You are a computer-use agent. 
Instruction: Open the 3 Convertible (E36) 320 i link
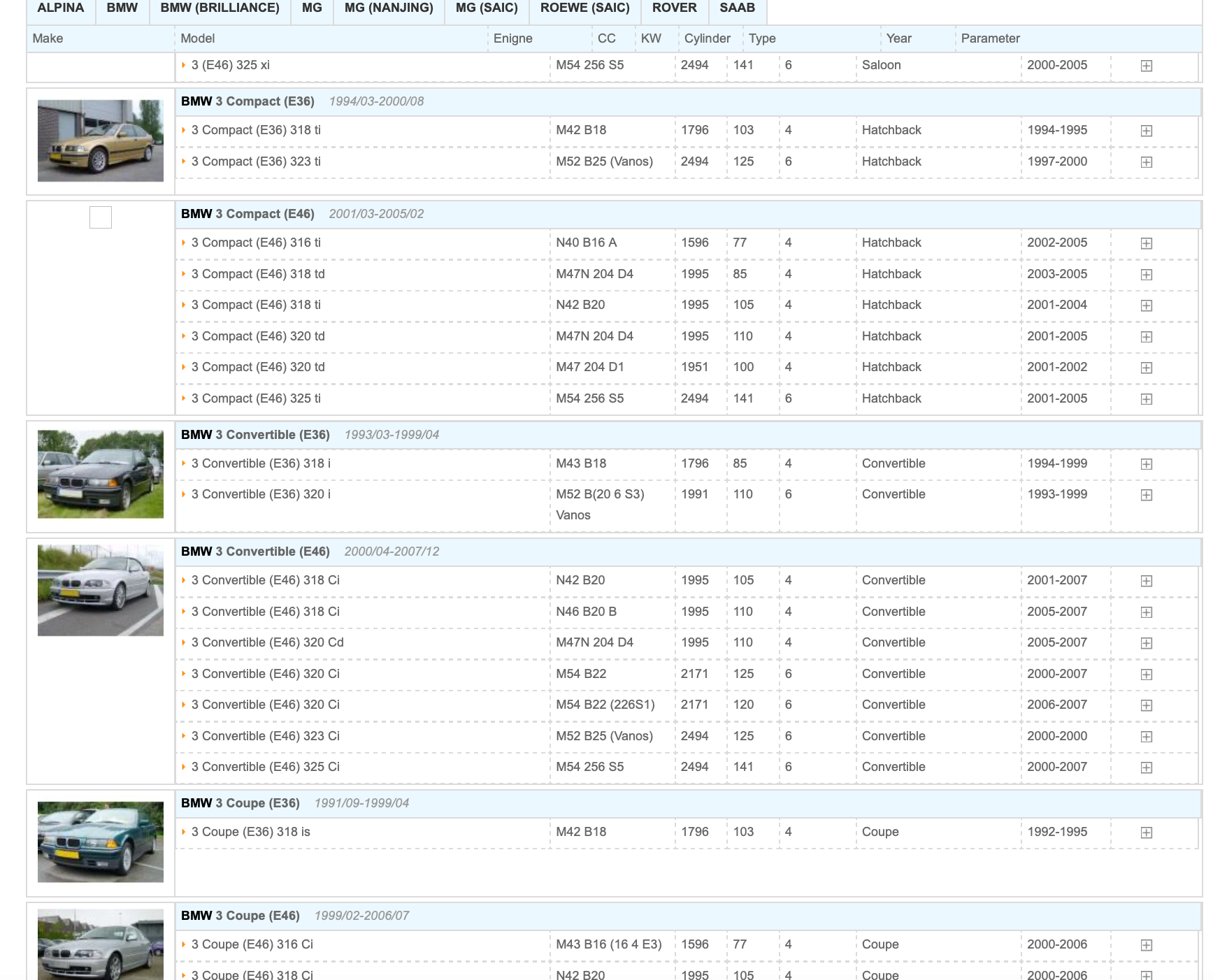pyautogui.click(x=261, y=494)
